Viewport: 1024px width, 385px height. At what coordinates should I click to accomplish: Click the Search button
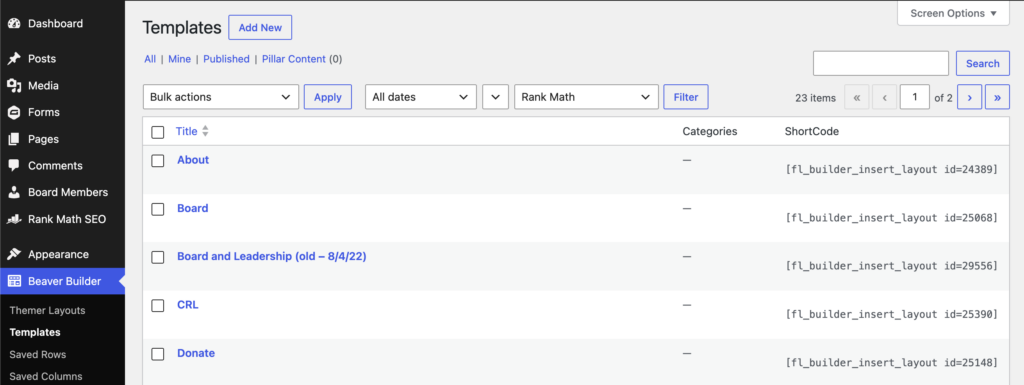pyautogui.click(x=983, y=63)
